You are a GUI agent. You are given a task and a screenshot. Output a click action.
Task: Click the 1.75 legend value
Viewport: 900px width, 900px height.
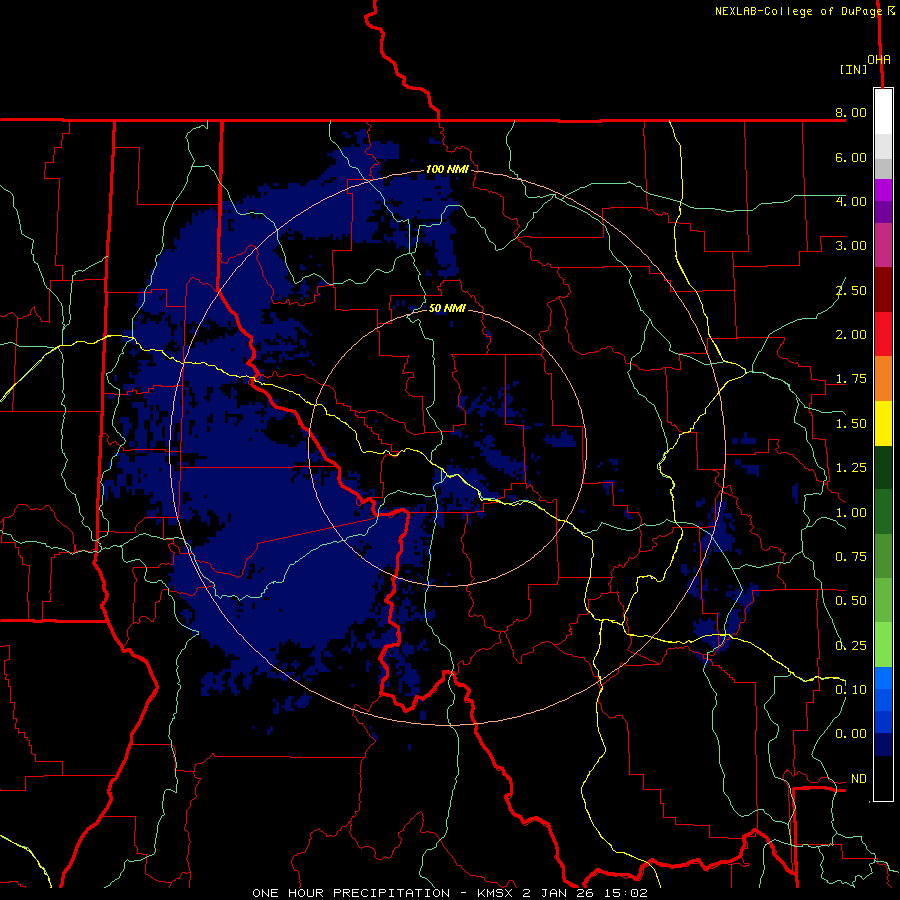coord(851,379)
